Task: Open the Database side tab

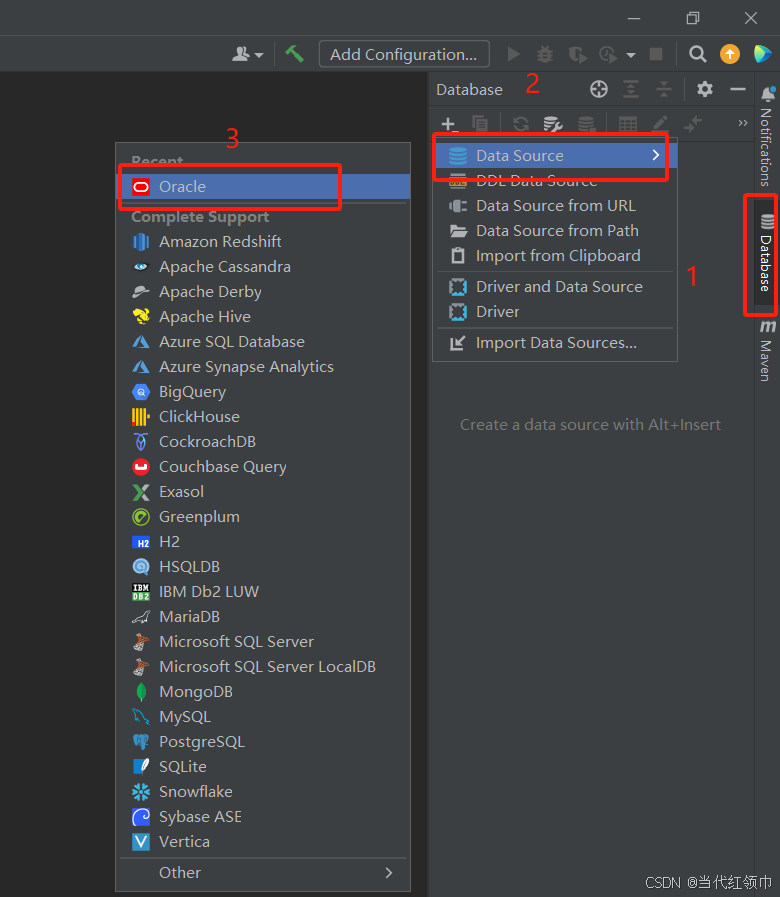Action: click(766, 253)
